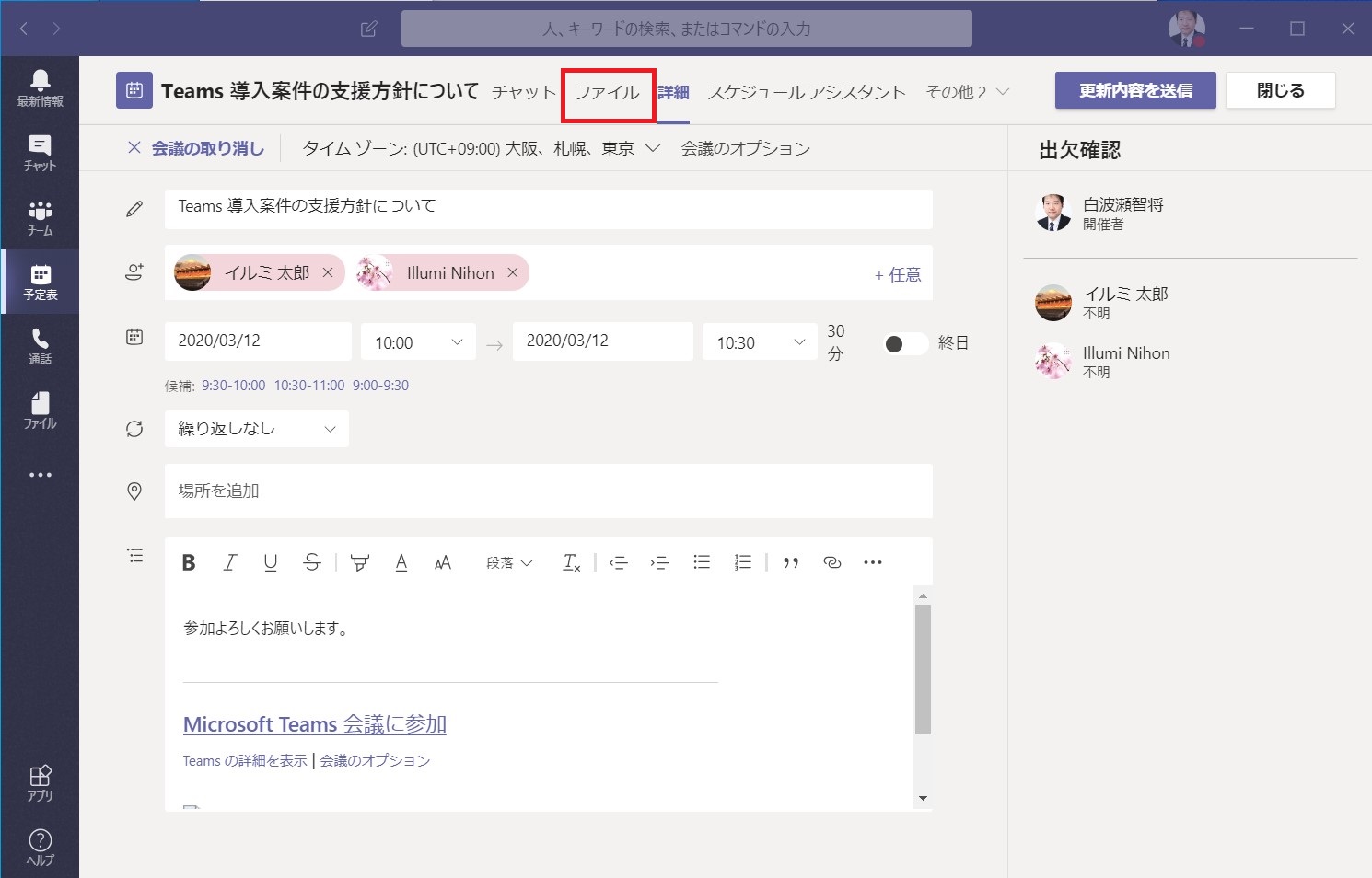This screenshot has width=1372, height=878.
Task: Open 会議のオプション in the top bar
Action: (746, 148)
